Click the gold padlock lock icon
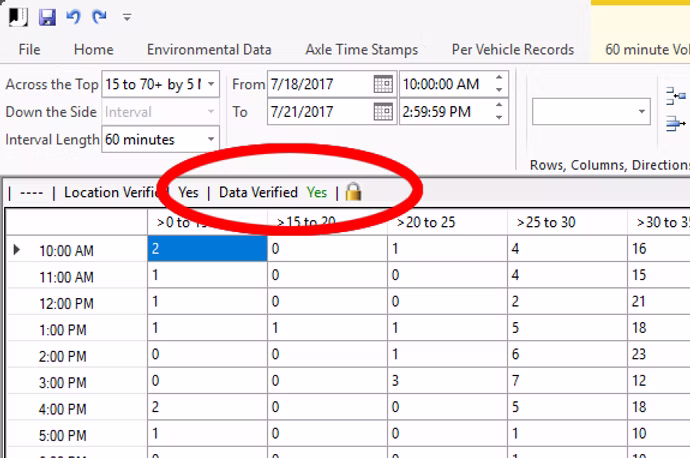Screen dimensions: 690x458 pos(353,192)
